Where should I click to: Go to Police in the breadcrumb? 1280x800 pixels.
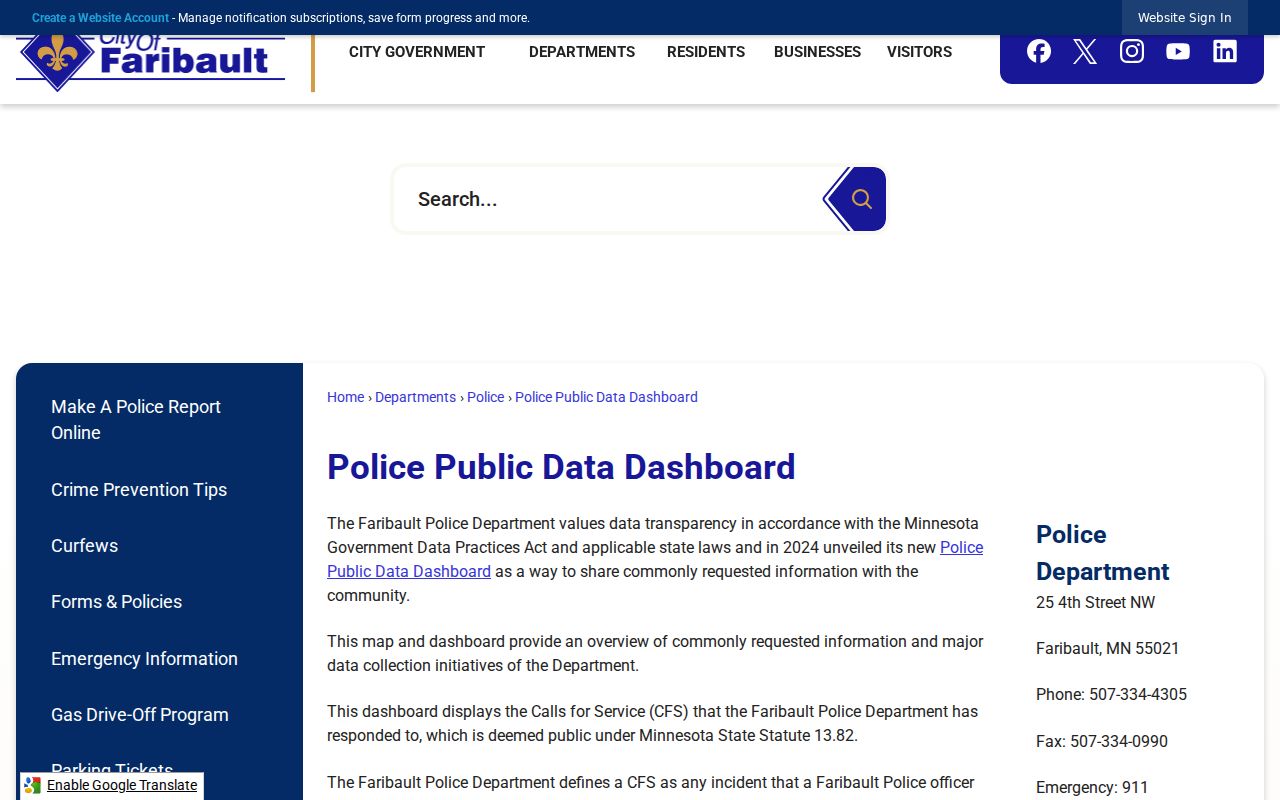[x=486, y=397]
